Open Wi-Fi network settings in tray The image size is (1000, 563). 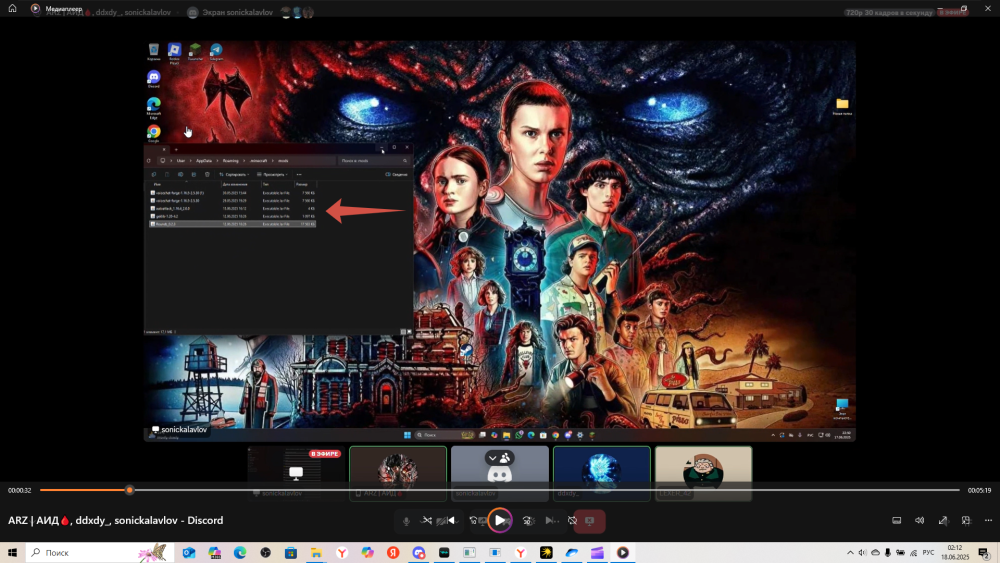[x=913, y=553]
